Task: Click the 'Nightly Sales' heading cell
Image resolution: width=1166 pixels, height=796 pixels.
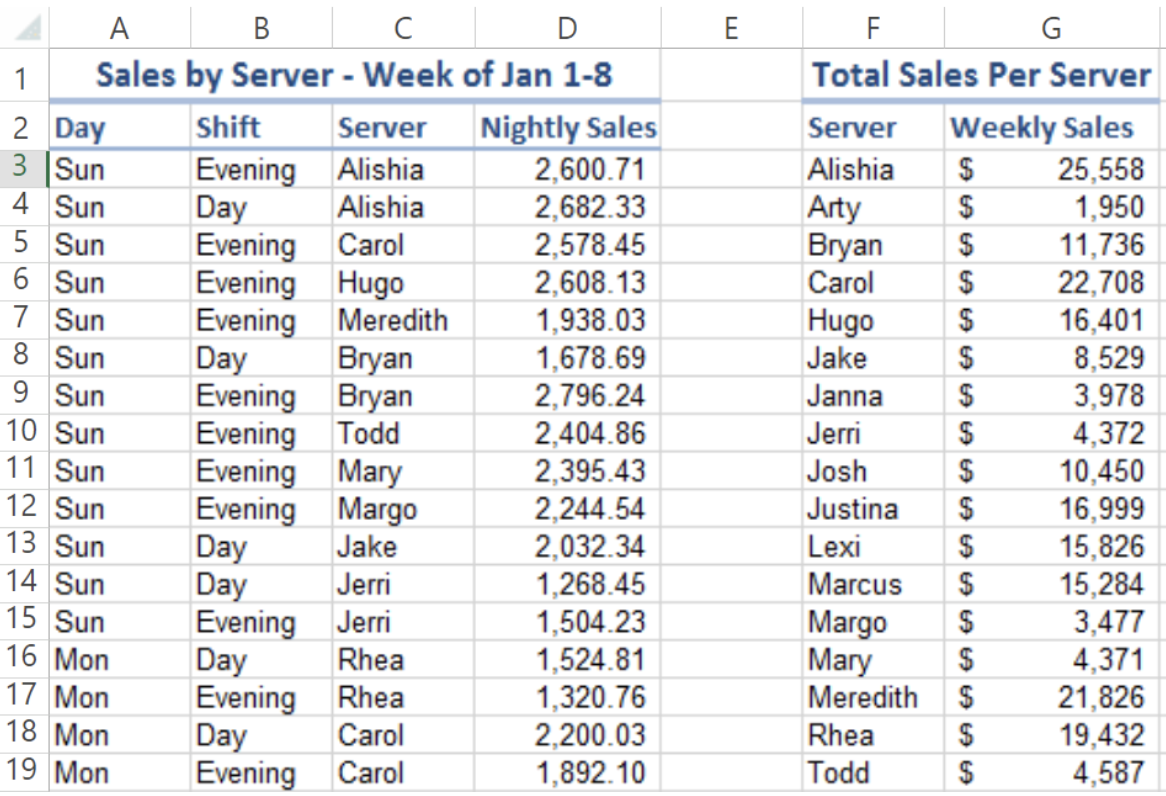Action: [x=567, y=126]
